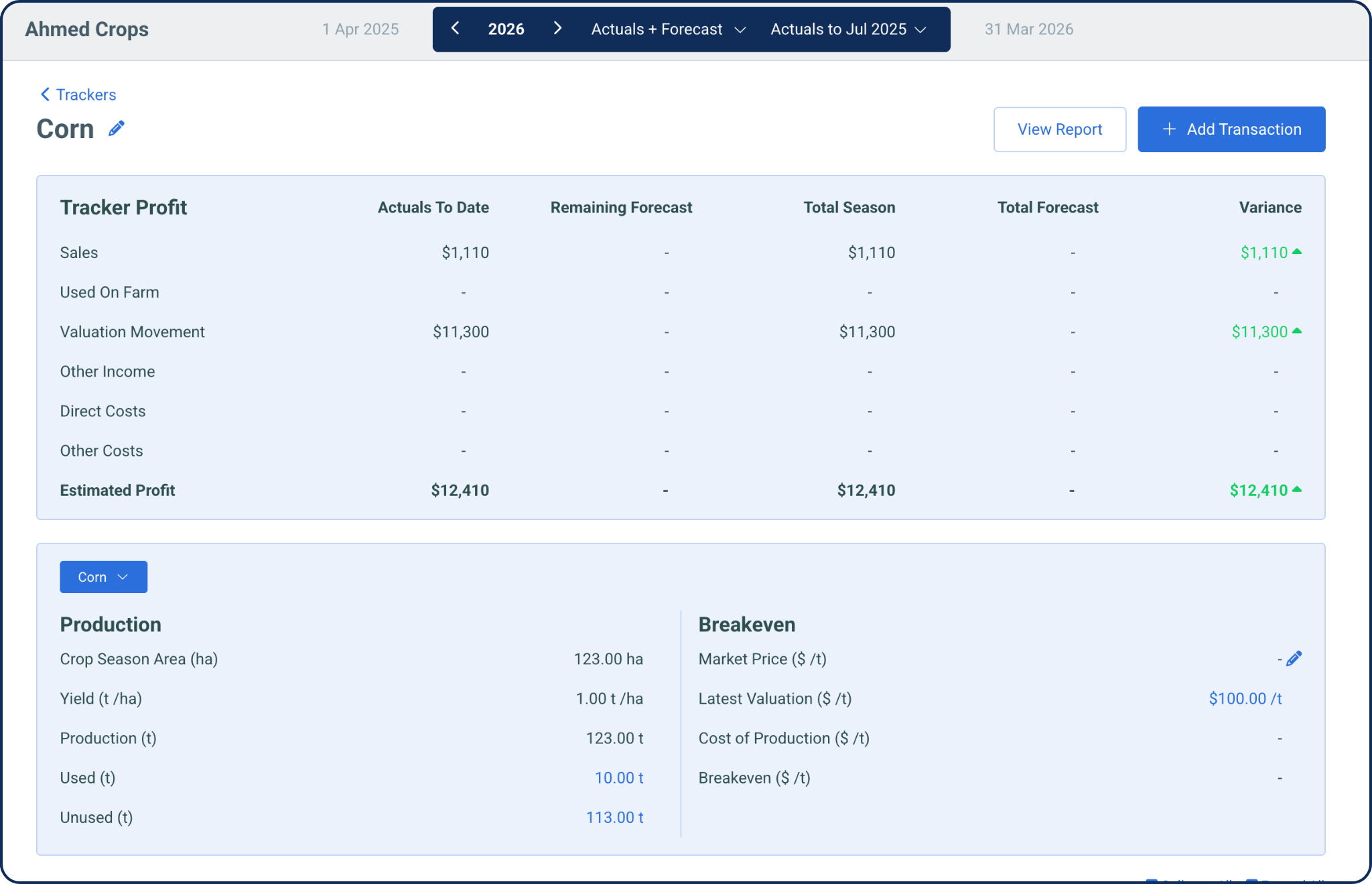Click green up arrow beside Sales variance
1372x884 pixels.
(1297, 252)
